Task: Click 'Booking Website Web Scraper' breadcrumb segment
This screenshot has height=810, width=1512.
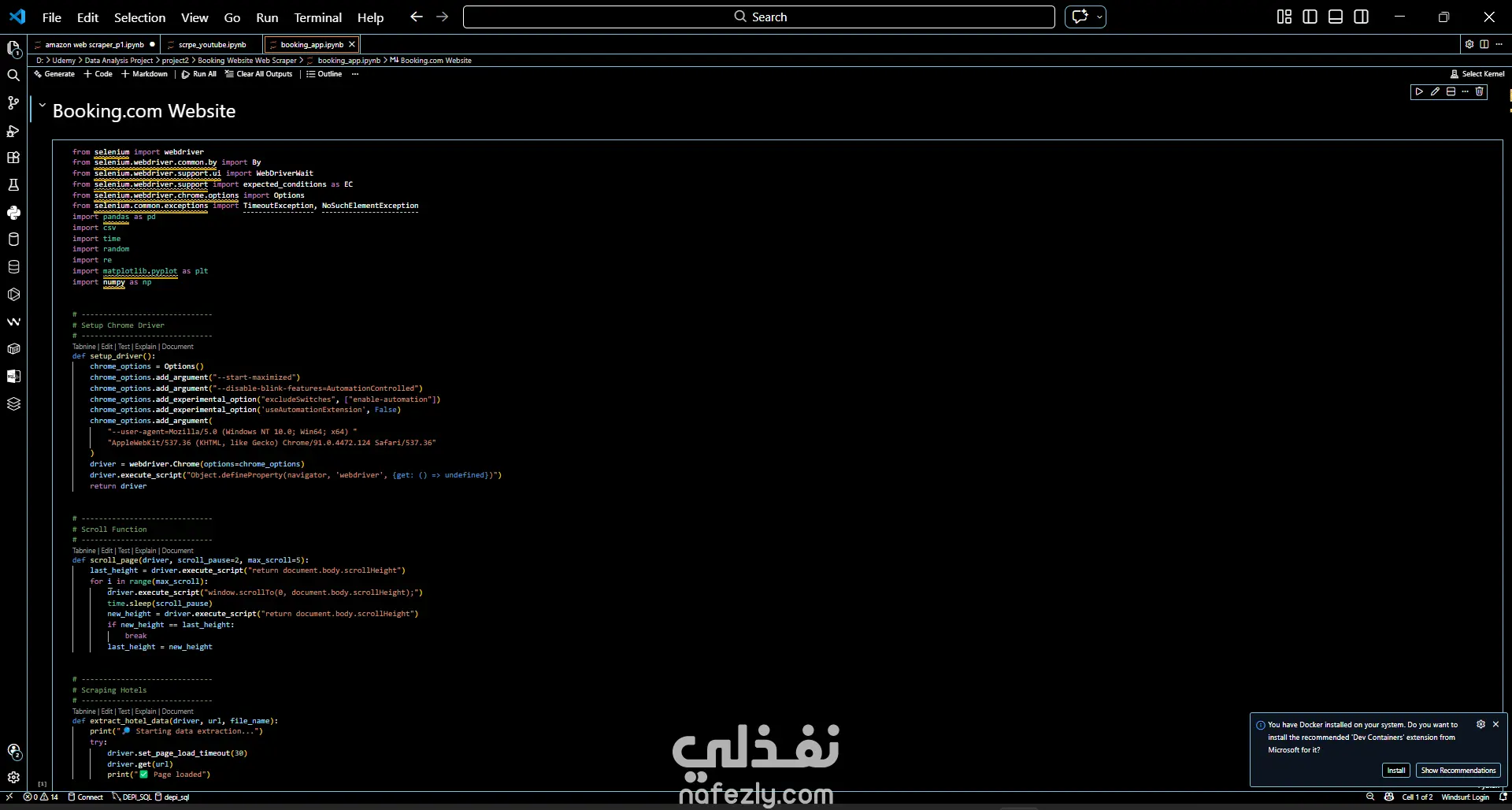Action: (x=247, y=61)
